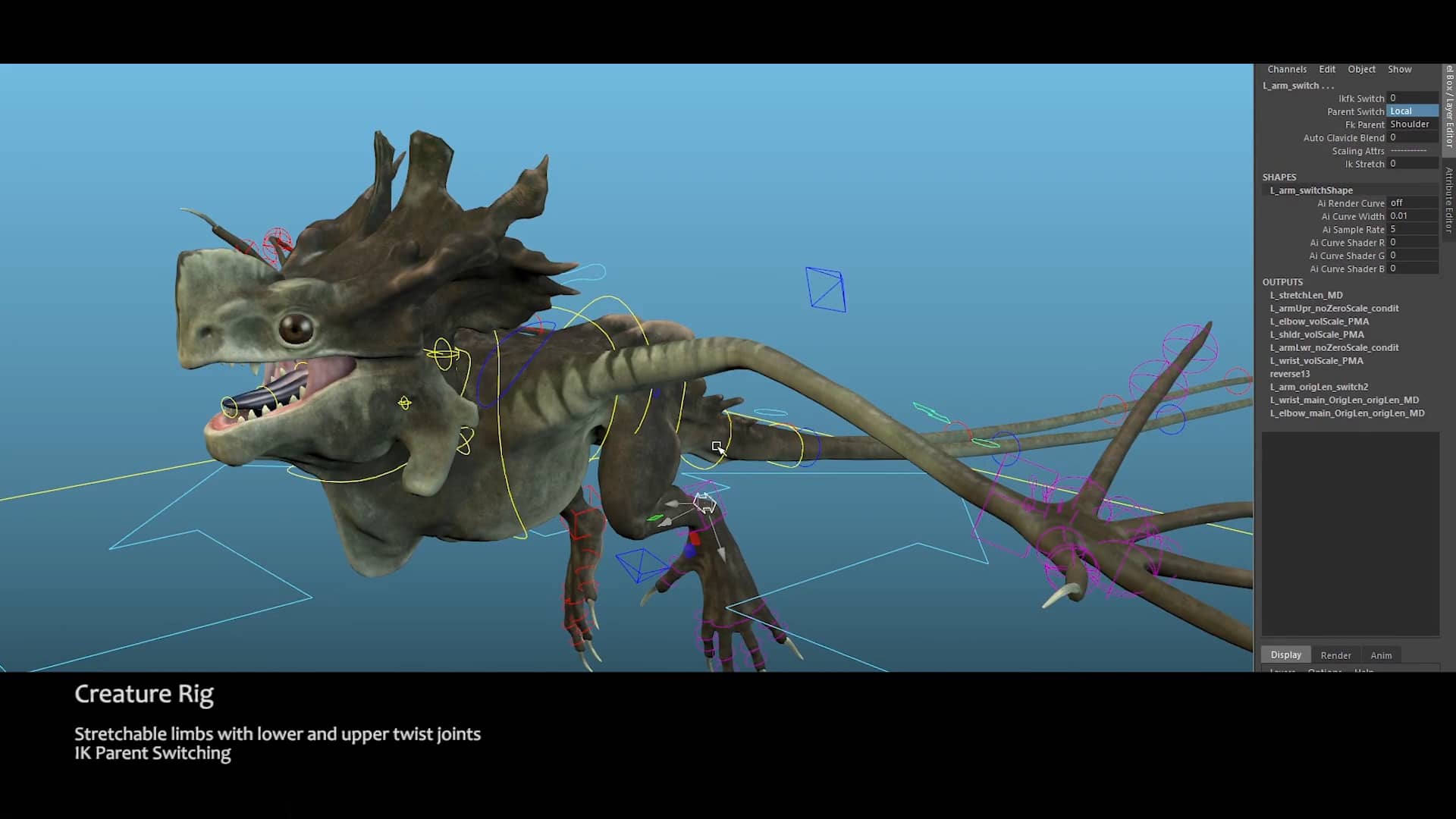Switch to the Render layer tab
1456x819 pixels.
click(x=1336, y=654)
